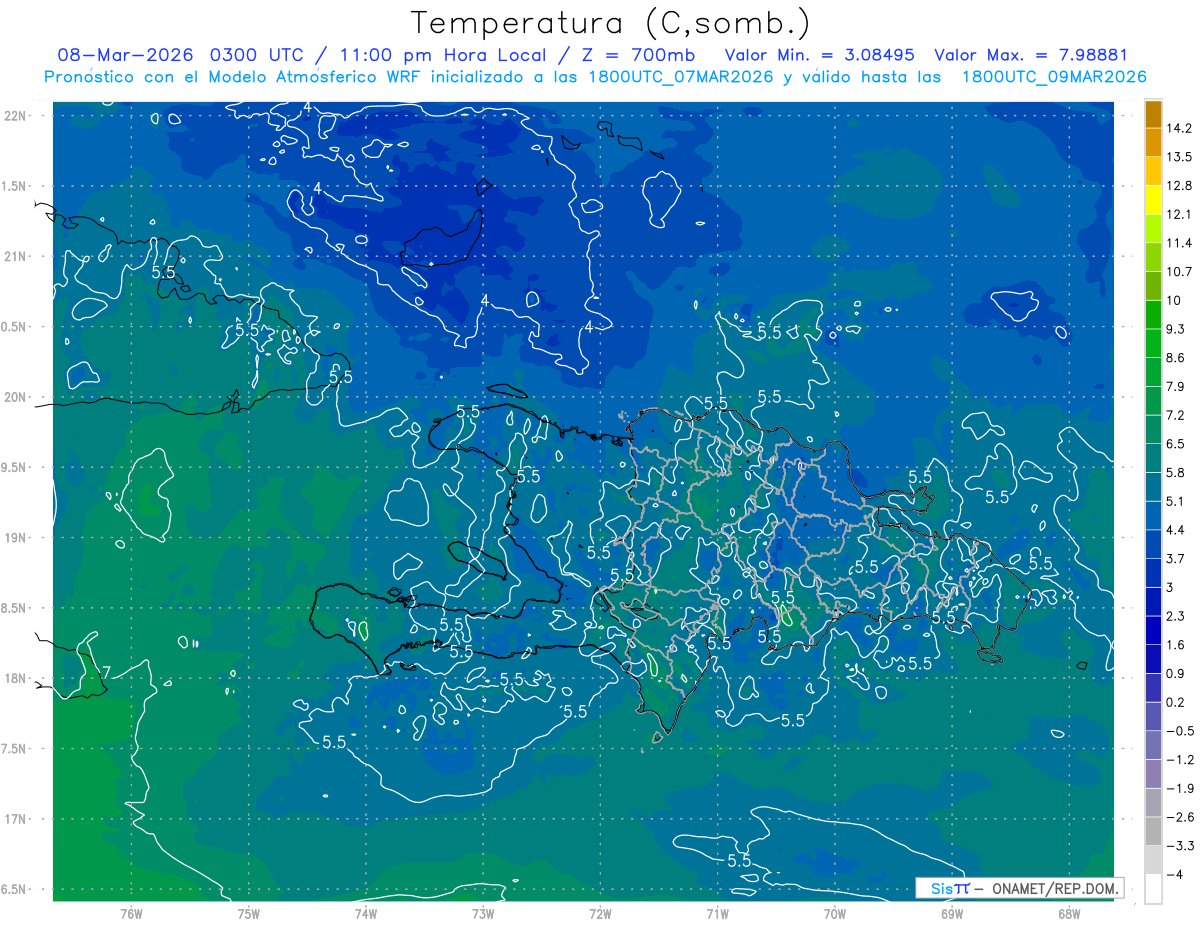Pick the green legend swatch between 10 and 9.3
1200x927 pixels.
tap(1153, 315)
